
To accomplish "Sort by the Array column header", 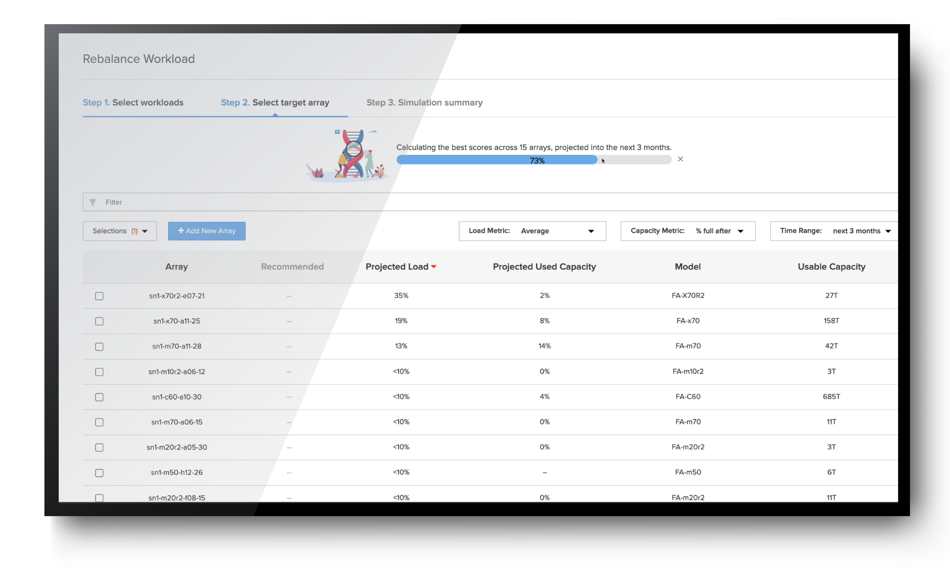I will [176, 267].
